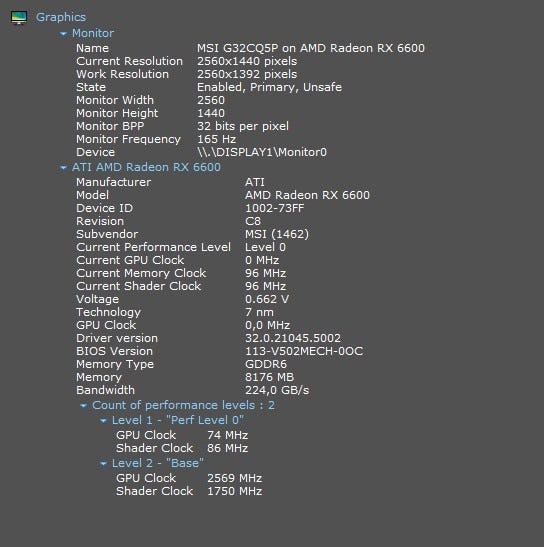
Task: Select the Level 2 "Base" heading
Action: (x=158, y=463)
